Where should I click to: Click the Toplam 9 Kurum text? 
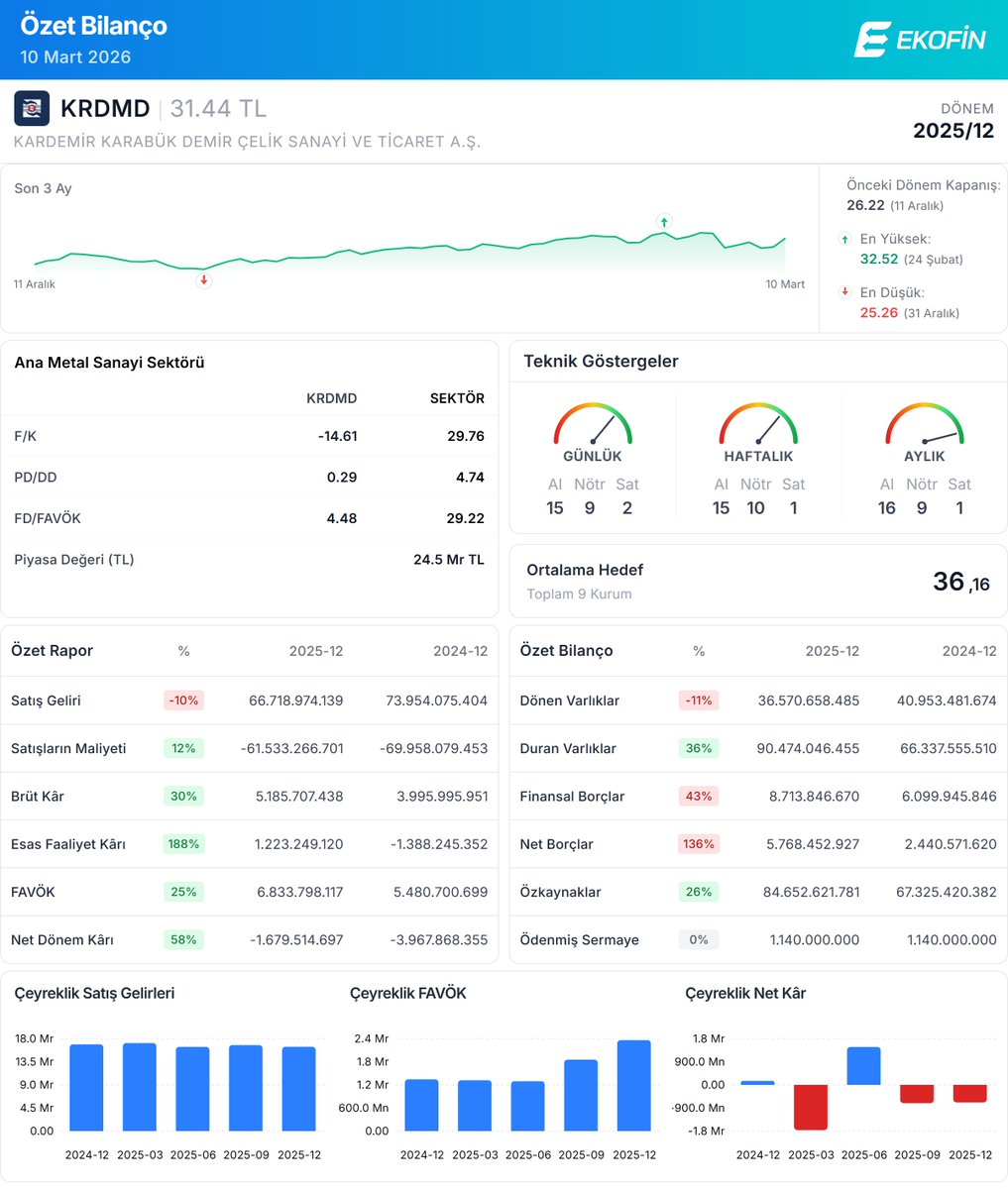click(x=579, y=594)
